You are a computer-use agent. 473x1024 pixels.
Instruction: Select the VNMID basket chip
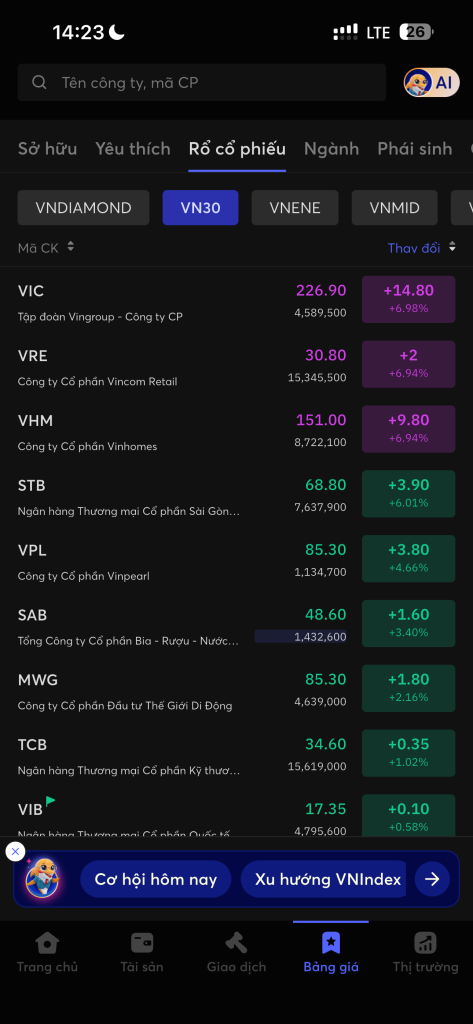click(x=395, y=208)
